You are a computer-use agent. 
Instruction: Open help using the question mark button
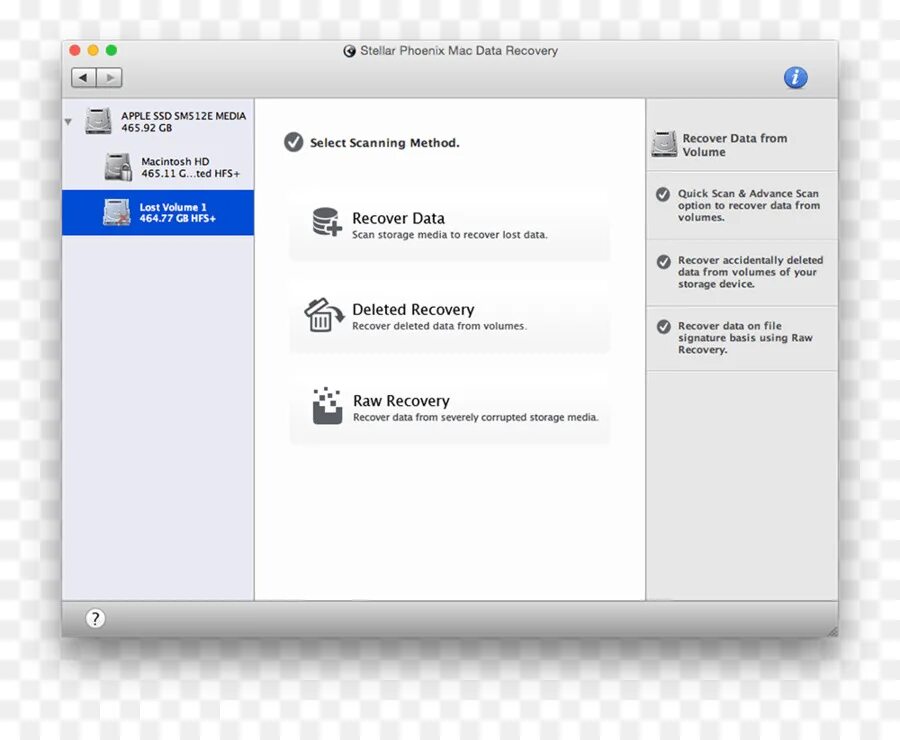point(95,618)
